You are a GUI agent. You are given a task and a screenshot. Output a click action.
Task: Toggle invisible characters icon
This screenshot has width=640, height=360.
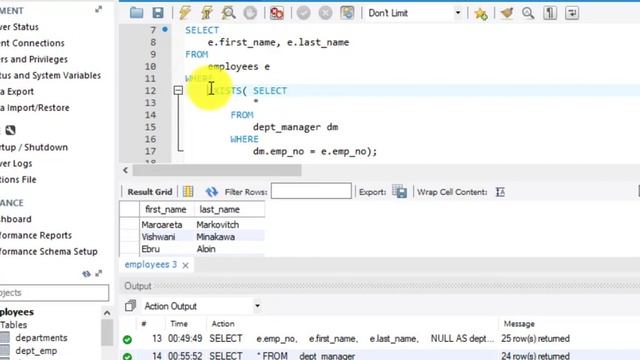pyautogui.click(x=550, y=13)
